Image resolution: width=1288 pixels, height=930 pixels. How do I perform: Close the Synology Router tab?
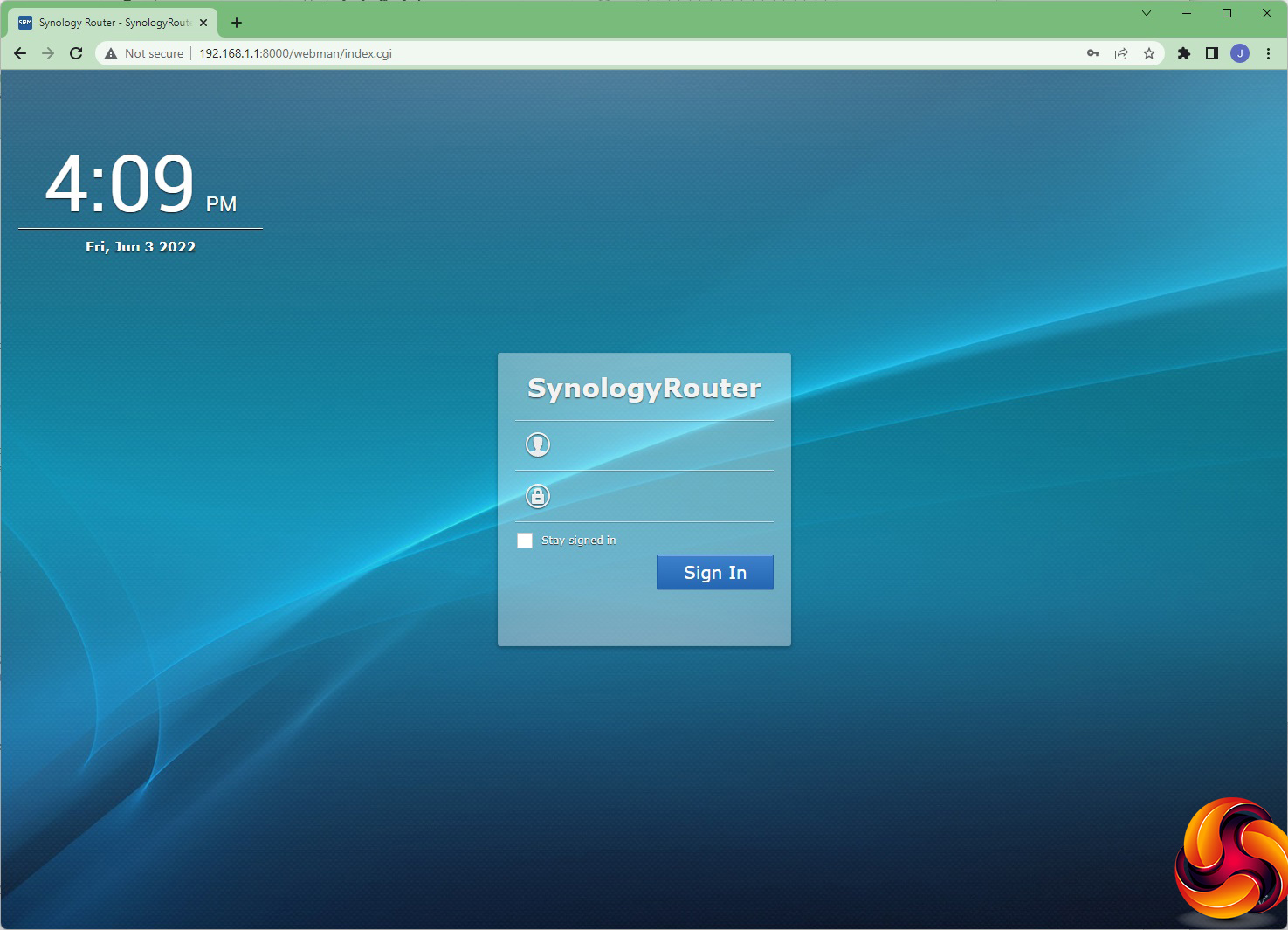[x=203, y=23]
